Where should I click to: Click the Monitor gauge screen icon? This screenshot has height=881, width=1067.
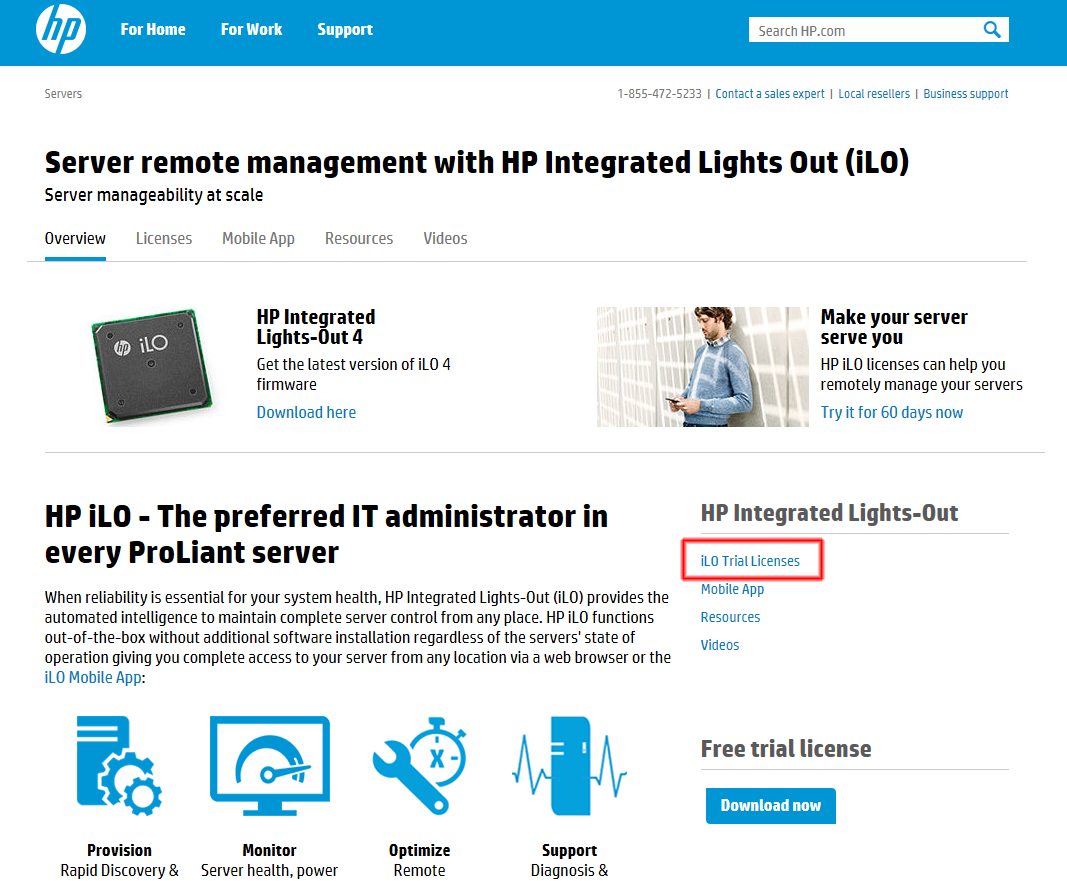pos(269,765)
